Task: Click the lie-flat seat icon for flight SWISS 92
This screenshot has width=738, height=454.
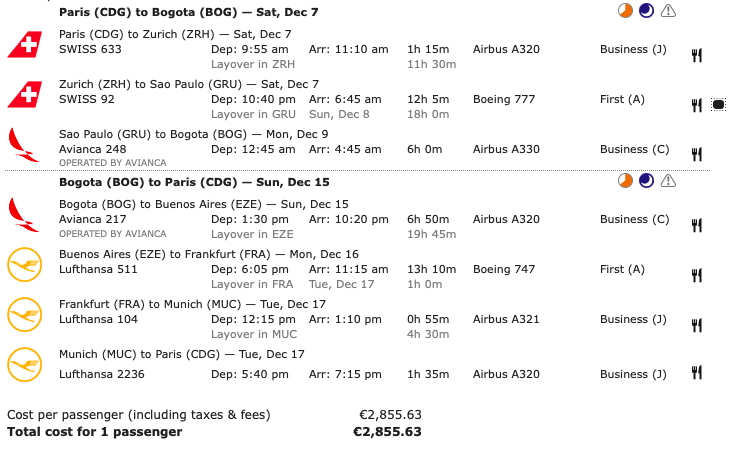Action: coord(718,104)
